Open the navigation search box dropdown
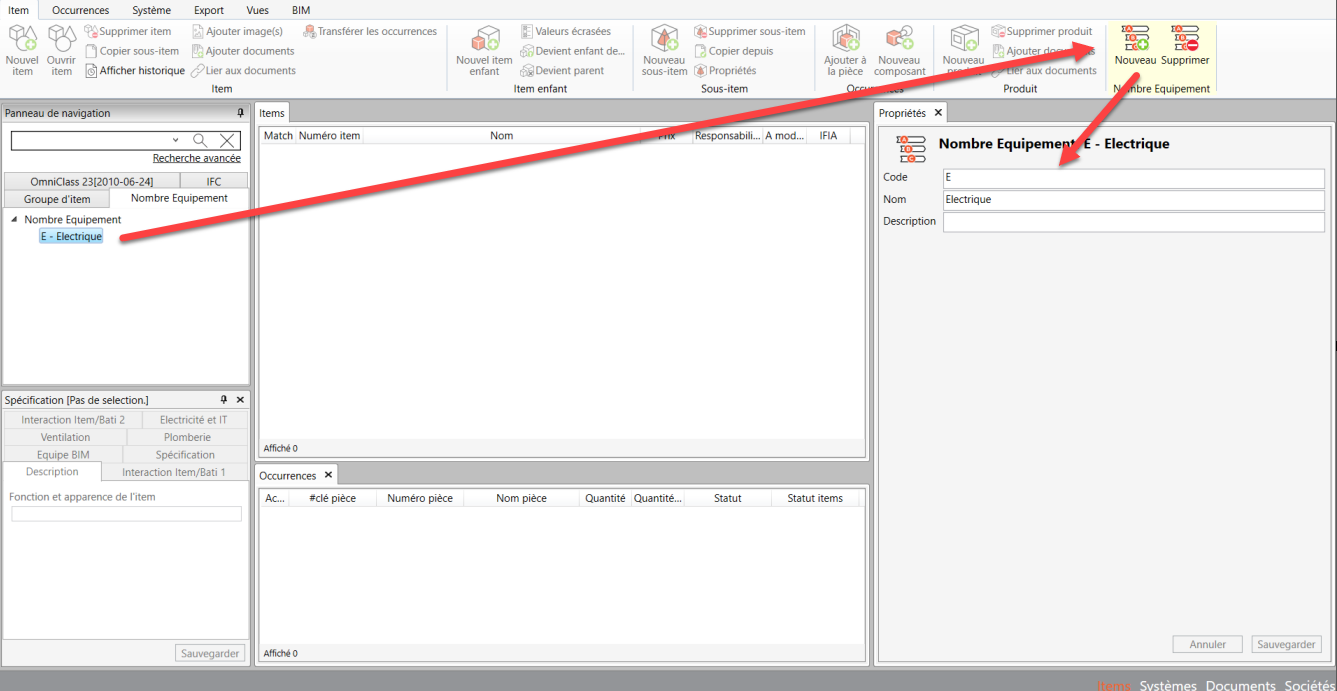The width and height of the screenshot is (1337, 691). (x=176, y=141)
